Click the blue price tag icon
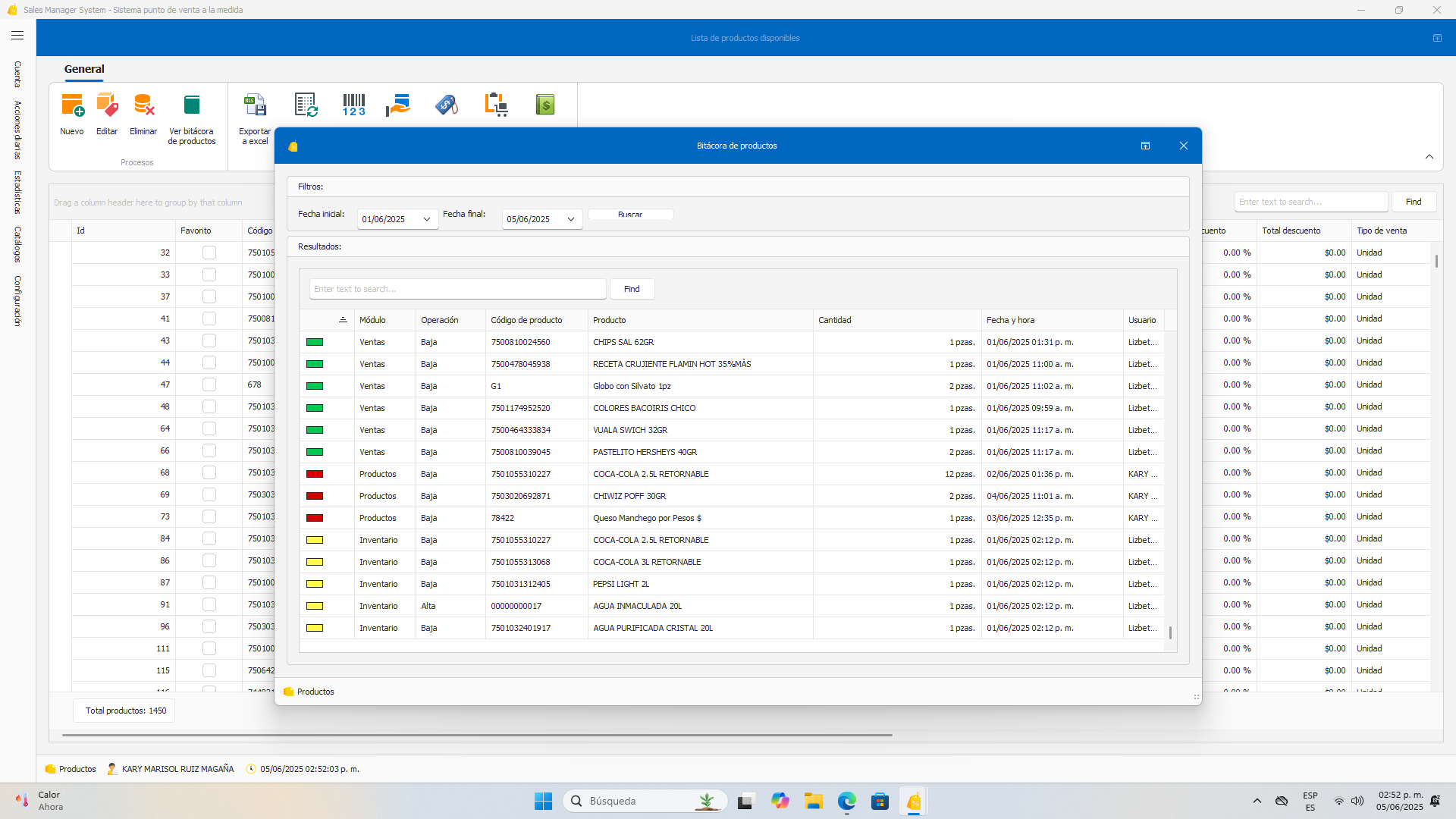The width and height of the screenshot is (1456, 819). 447,105
